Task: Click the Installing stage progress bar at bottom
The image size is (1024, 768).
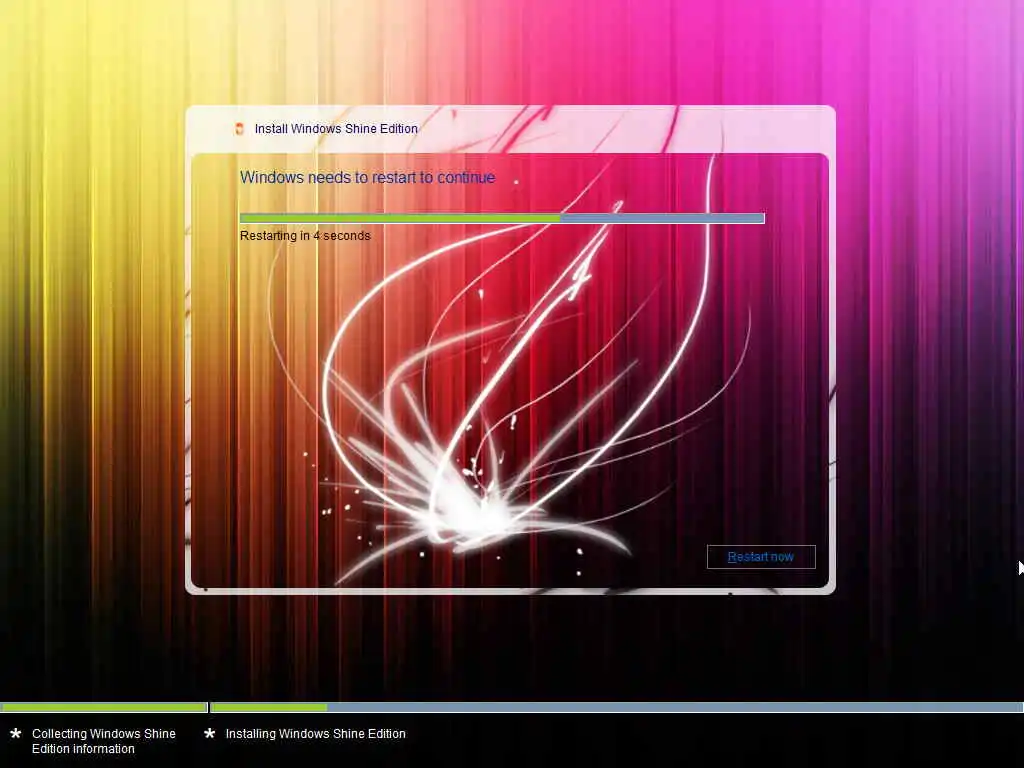Action: click(616, 707)
